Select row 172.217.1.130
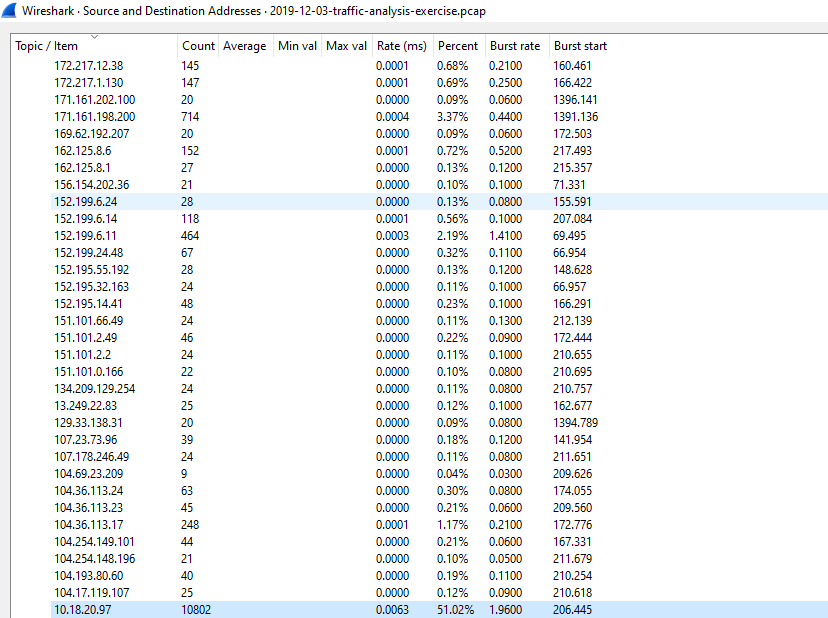 [x=439, y=82]
